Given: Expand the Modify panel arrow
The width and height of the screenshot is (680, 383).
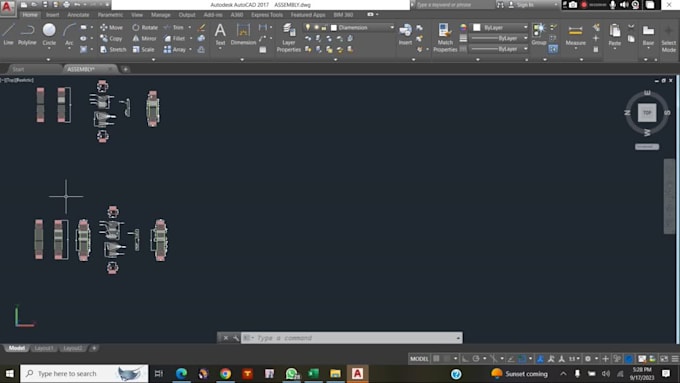Looking at the screenshot, I should (x=154, y=59).
